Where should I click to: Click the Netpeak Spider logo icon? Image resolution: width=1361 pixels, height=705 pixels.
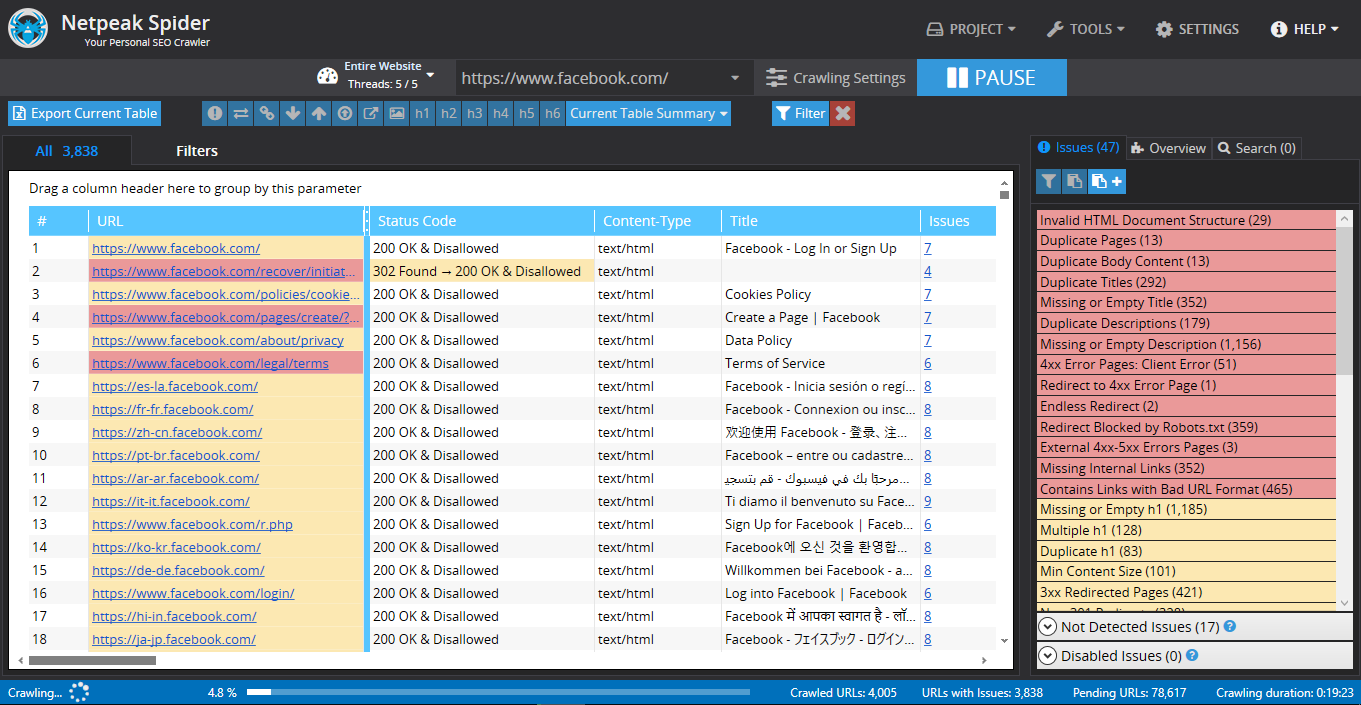click(x=28, y=28)
